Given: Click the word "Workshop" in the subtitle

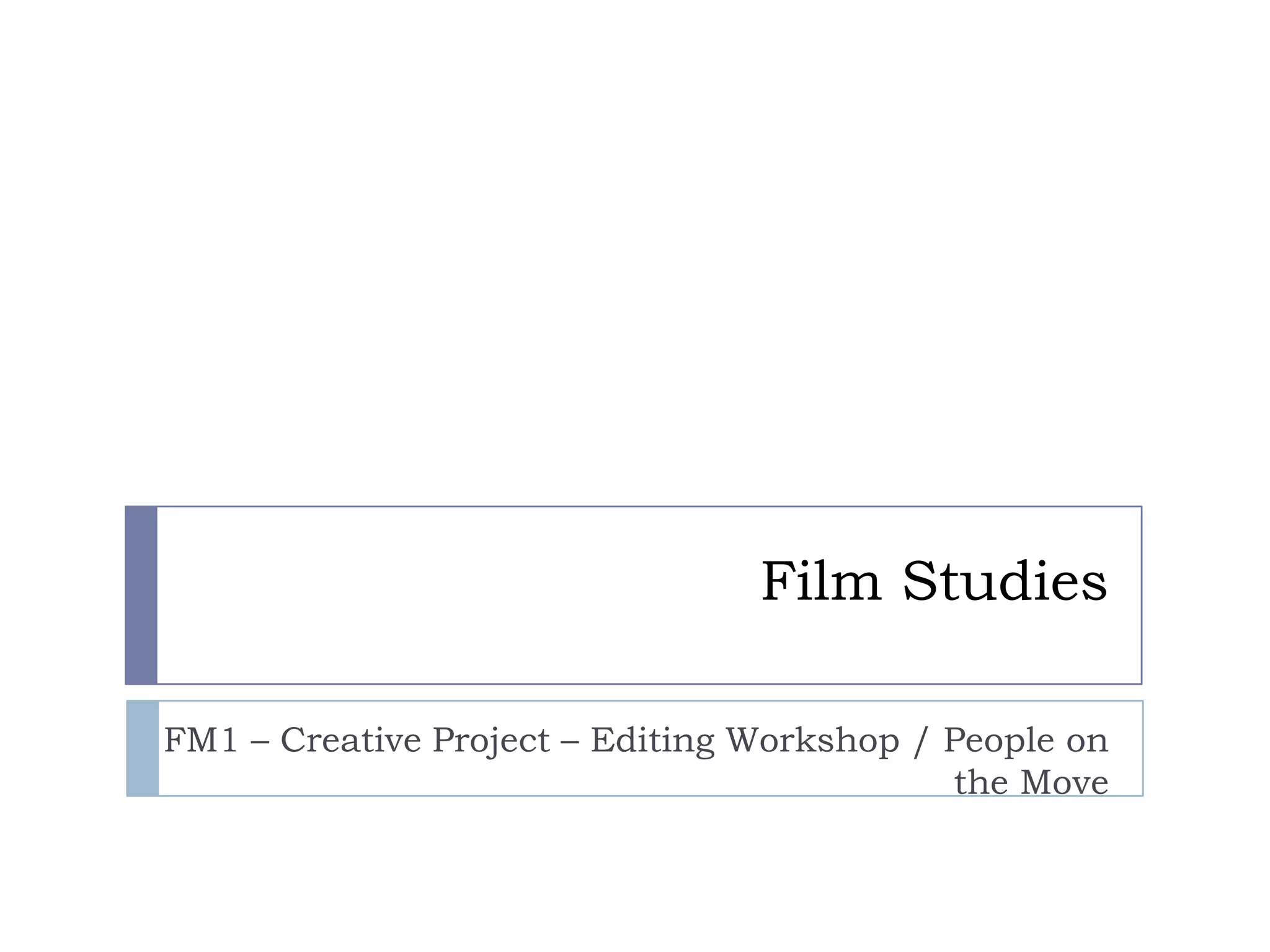Looking at the screenshot, I should (812, 740).
